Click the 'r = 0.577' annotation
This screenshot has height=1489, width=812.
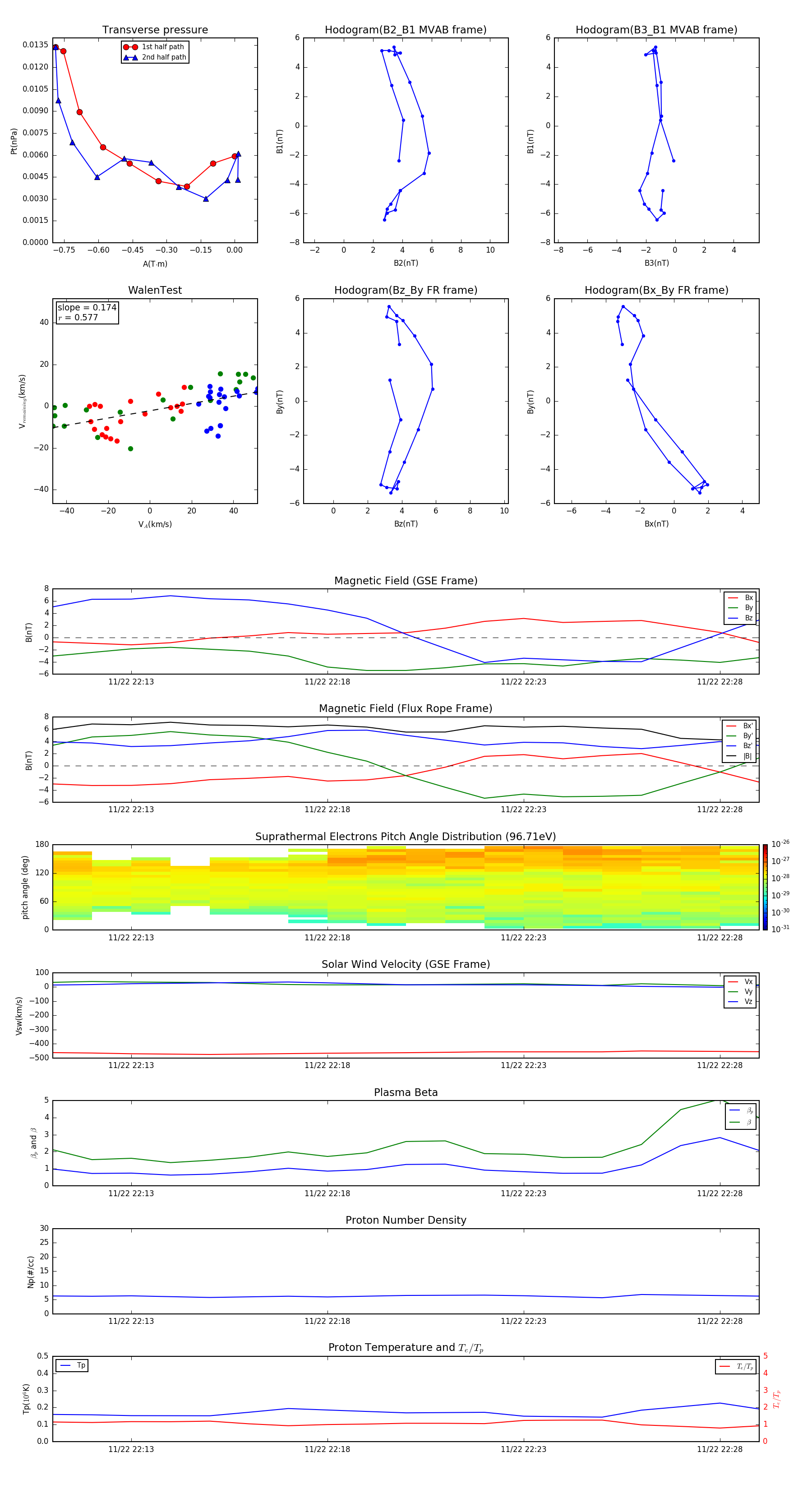pyautogui.click(x=78, y=317)
